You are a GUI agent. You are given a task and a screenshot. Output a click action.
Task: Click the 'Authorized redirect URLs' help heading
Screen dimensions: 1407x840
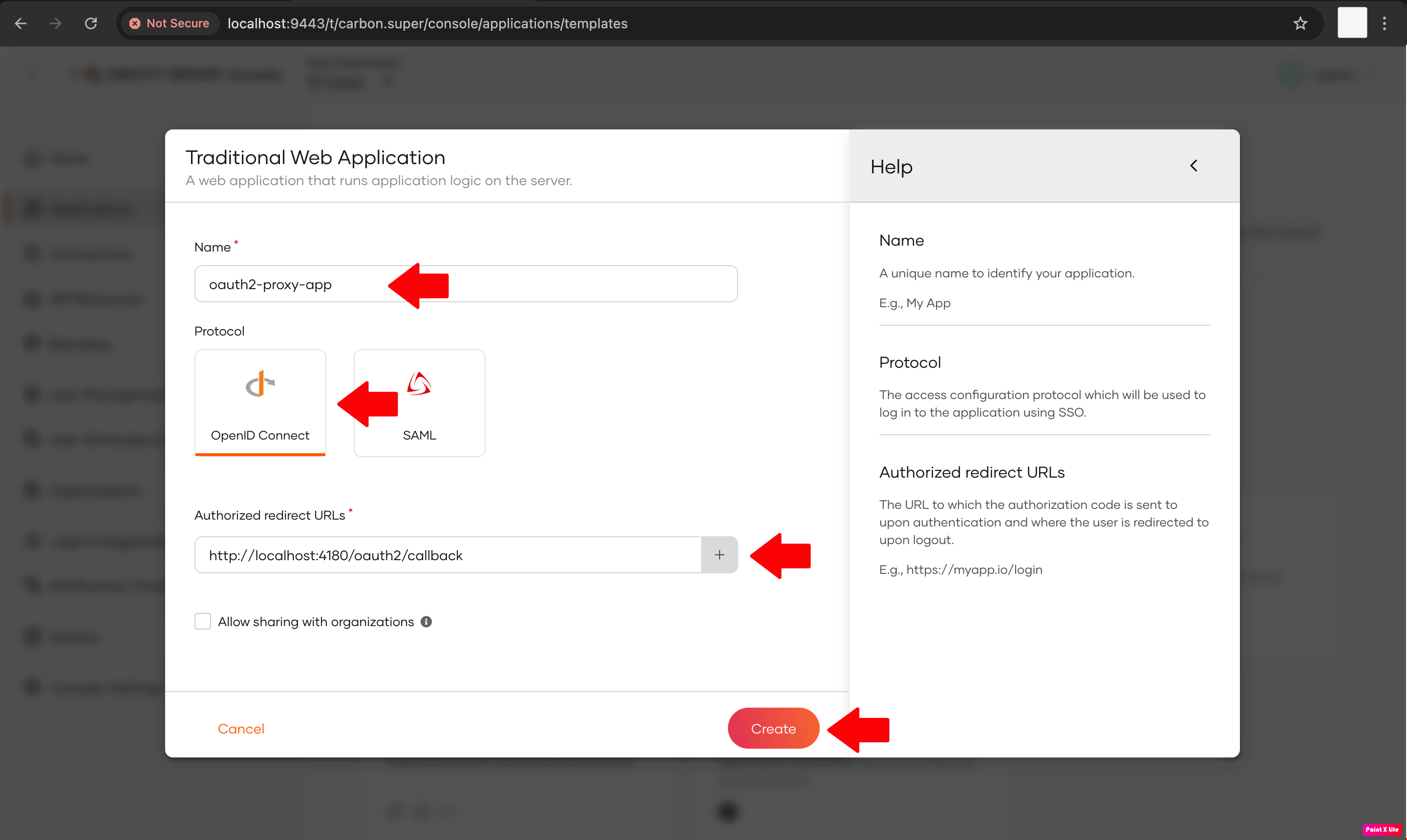(x=972, y=472)
